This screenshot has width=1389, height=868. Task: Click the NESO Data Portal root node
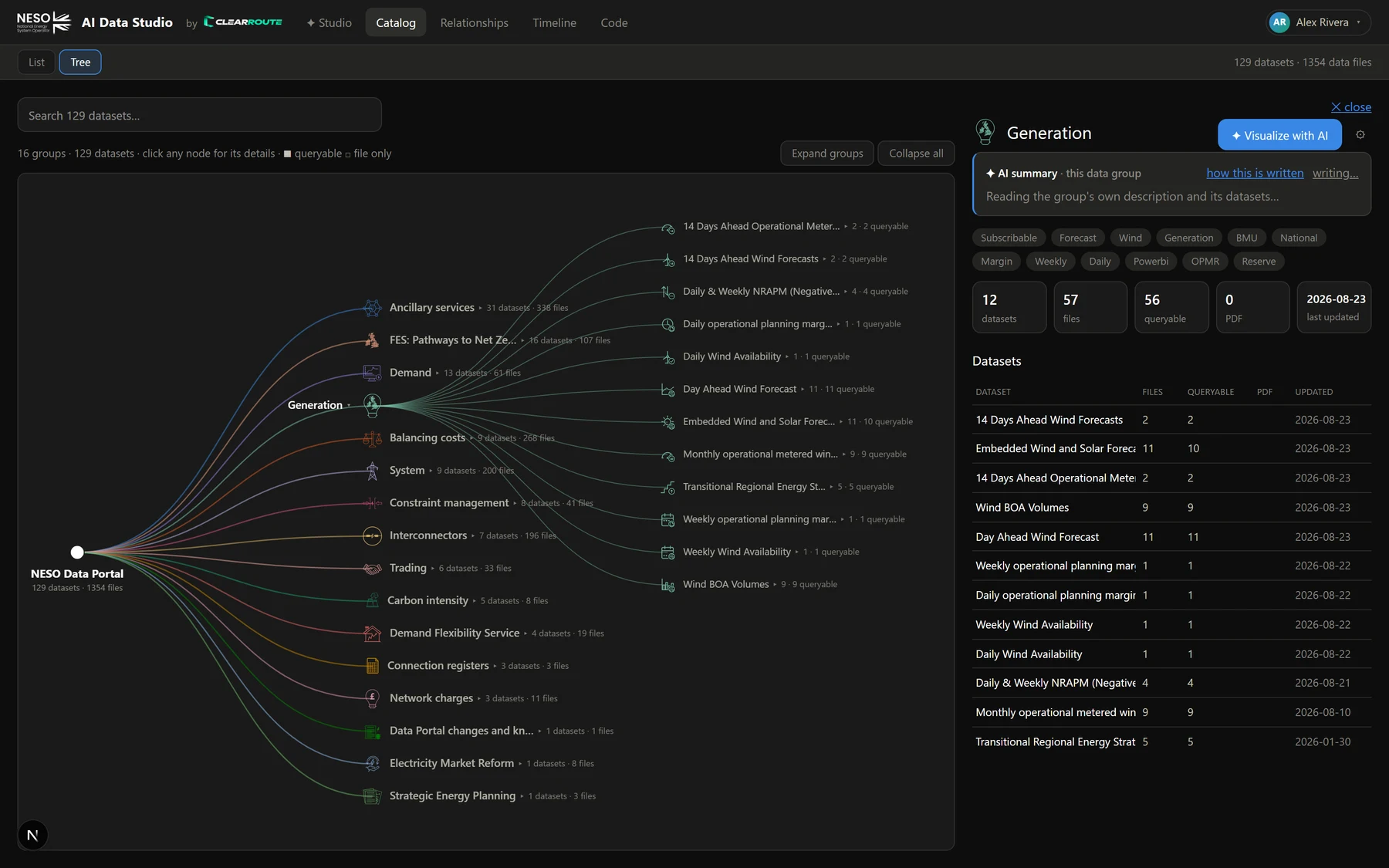(77, 552)
